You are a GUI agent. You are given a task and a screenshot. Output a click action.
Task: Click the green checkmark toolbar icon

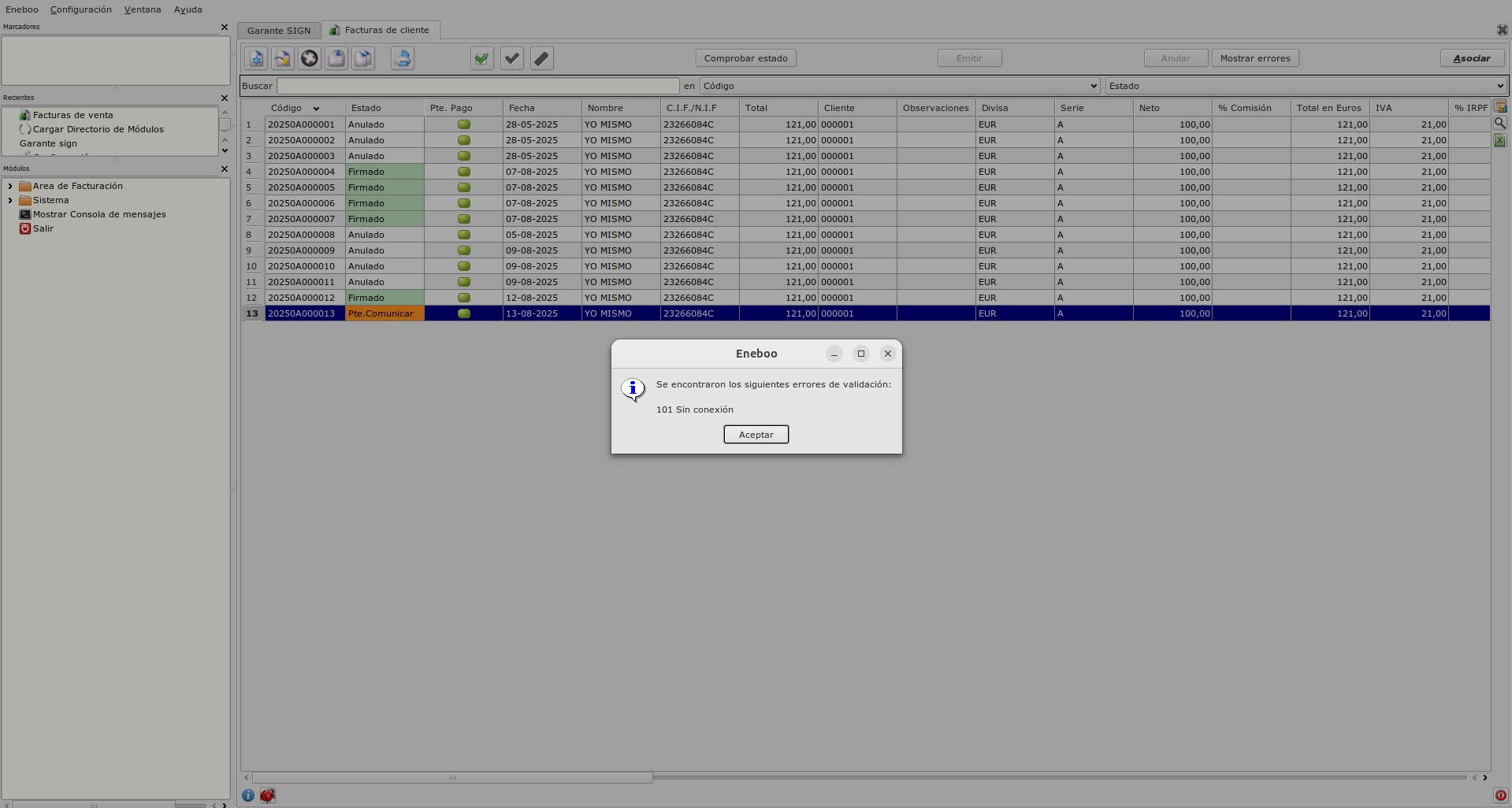click(482, 58)
